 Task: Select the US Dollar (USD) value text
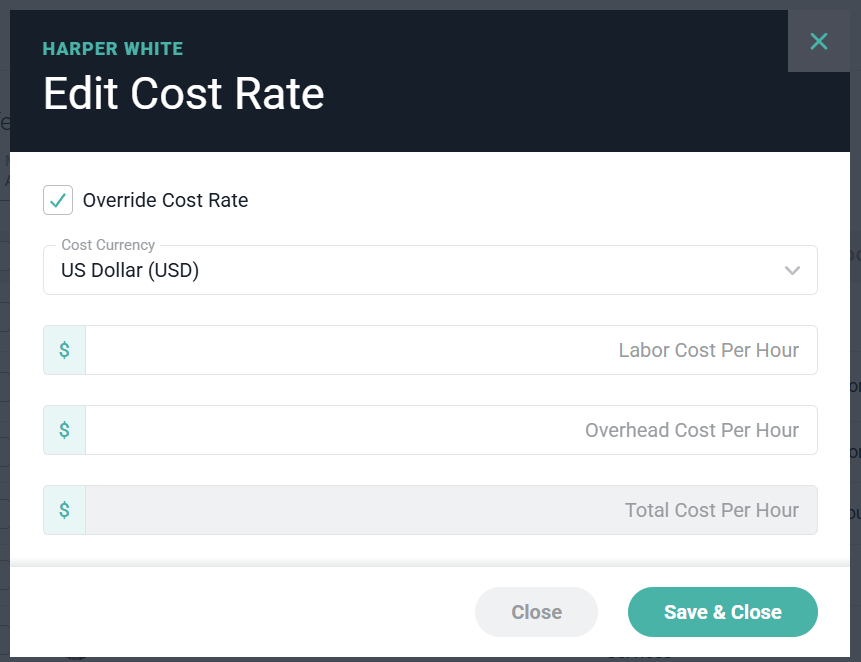pyautogui.click(x=130, y=270)
